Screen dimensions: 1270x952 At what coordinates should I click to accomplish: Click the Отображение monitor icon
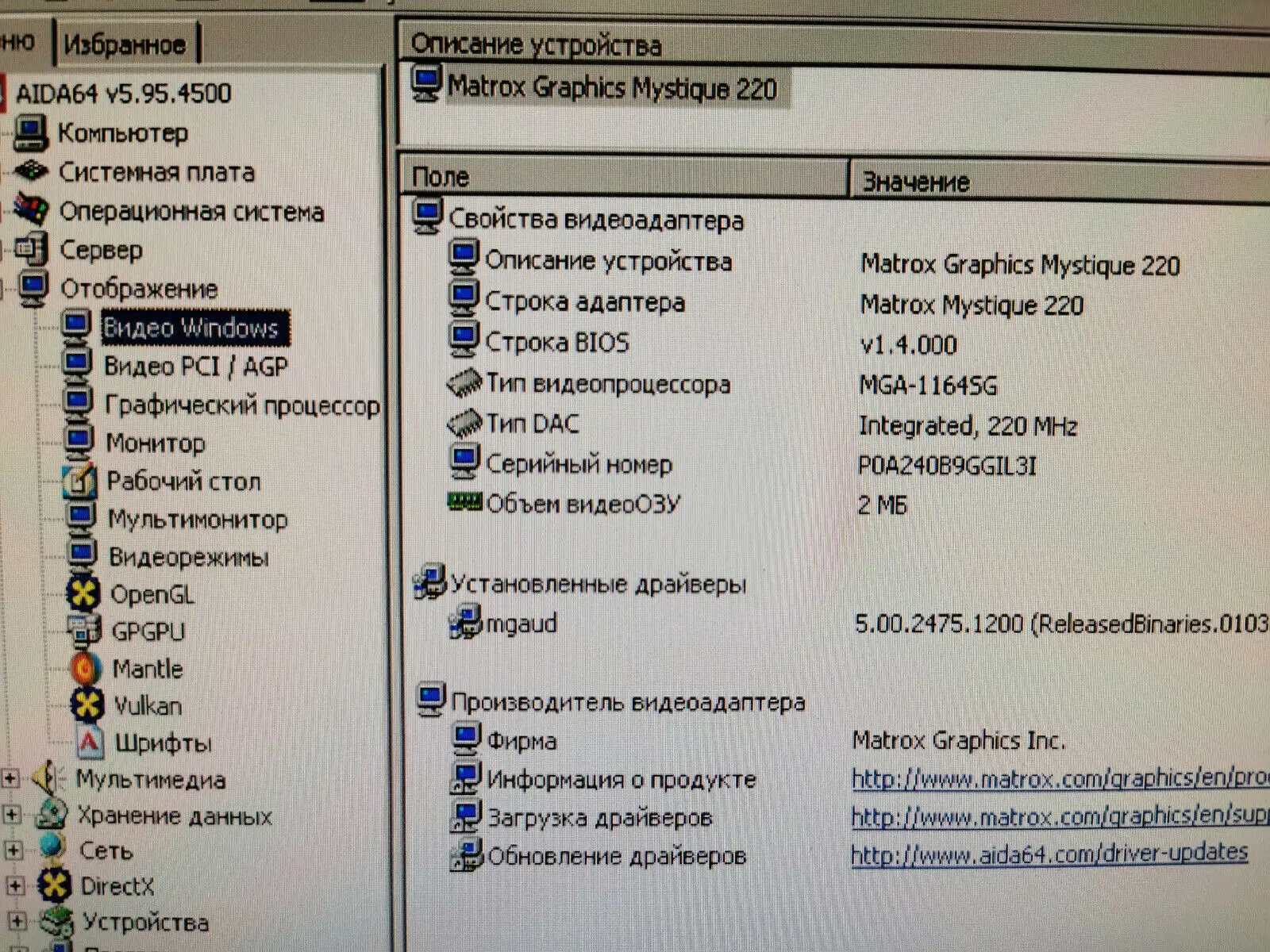coord(33,287)
